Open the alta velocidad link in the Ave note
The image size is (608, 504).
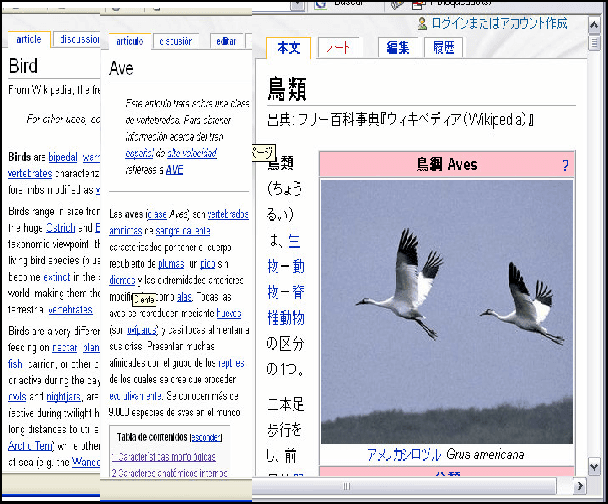pos(192,153)
